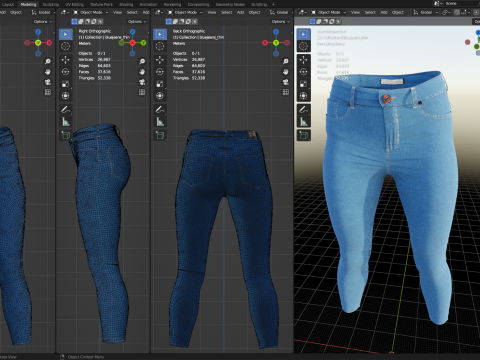This screenshot has height=360, width=480.
Task: Open Object Mode dropdown in Right Orthographic viewport
Action: (x=91, y=12)
